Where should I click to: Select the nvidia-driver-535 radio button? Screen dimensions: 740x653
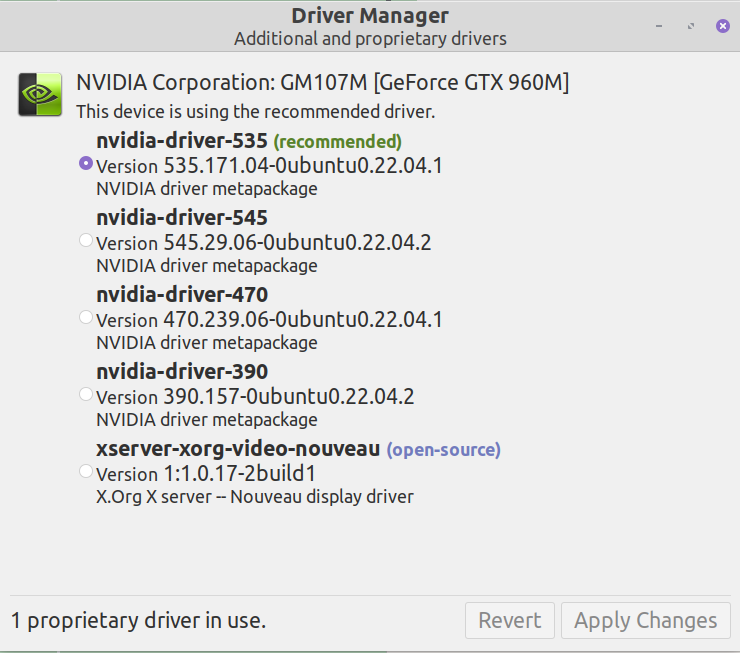(86, 163)
